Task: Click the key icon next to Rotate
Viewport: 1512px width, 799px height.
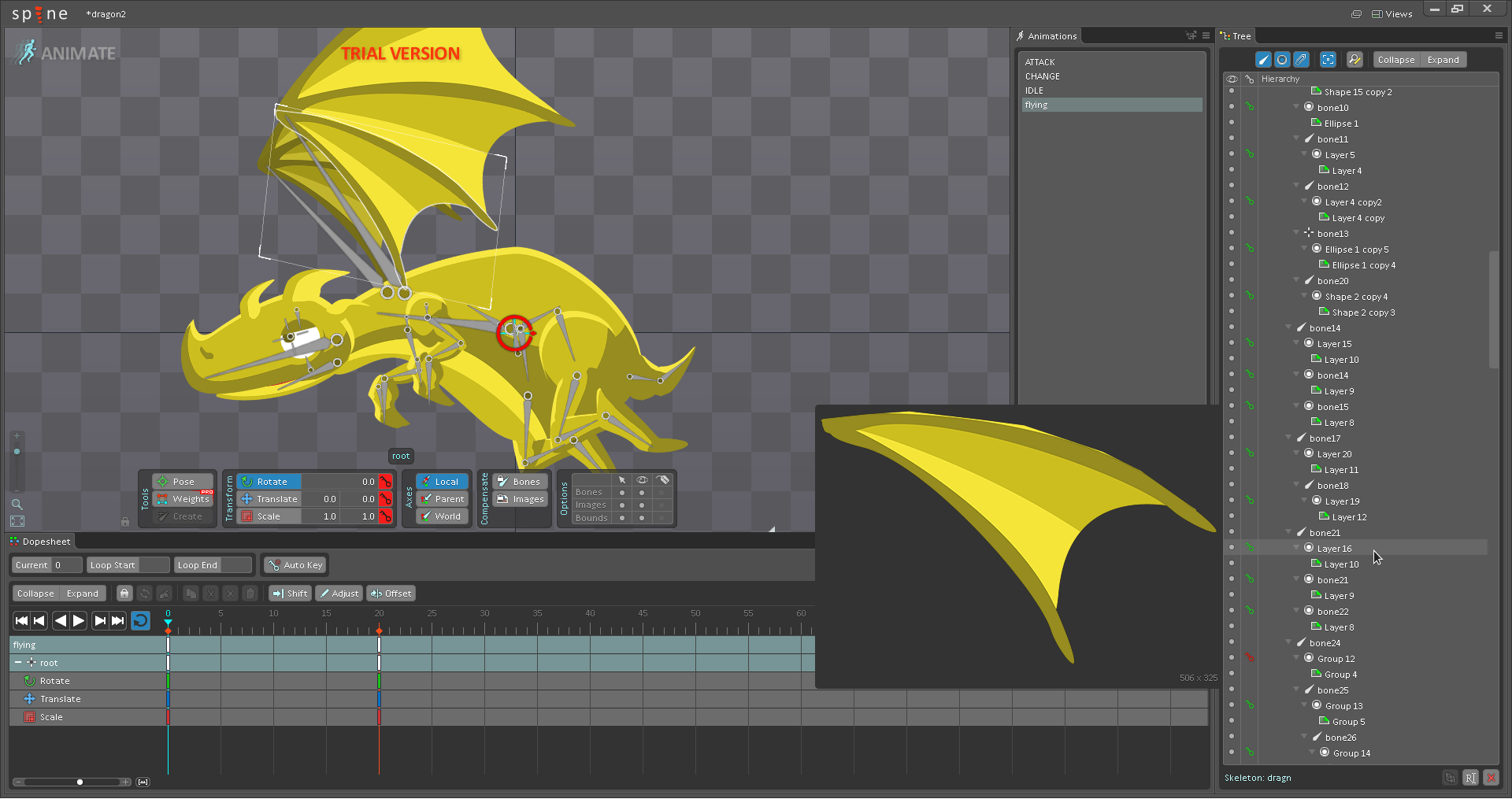Action: click(x=385, y=482)
